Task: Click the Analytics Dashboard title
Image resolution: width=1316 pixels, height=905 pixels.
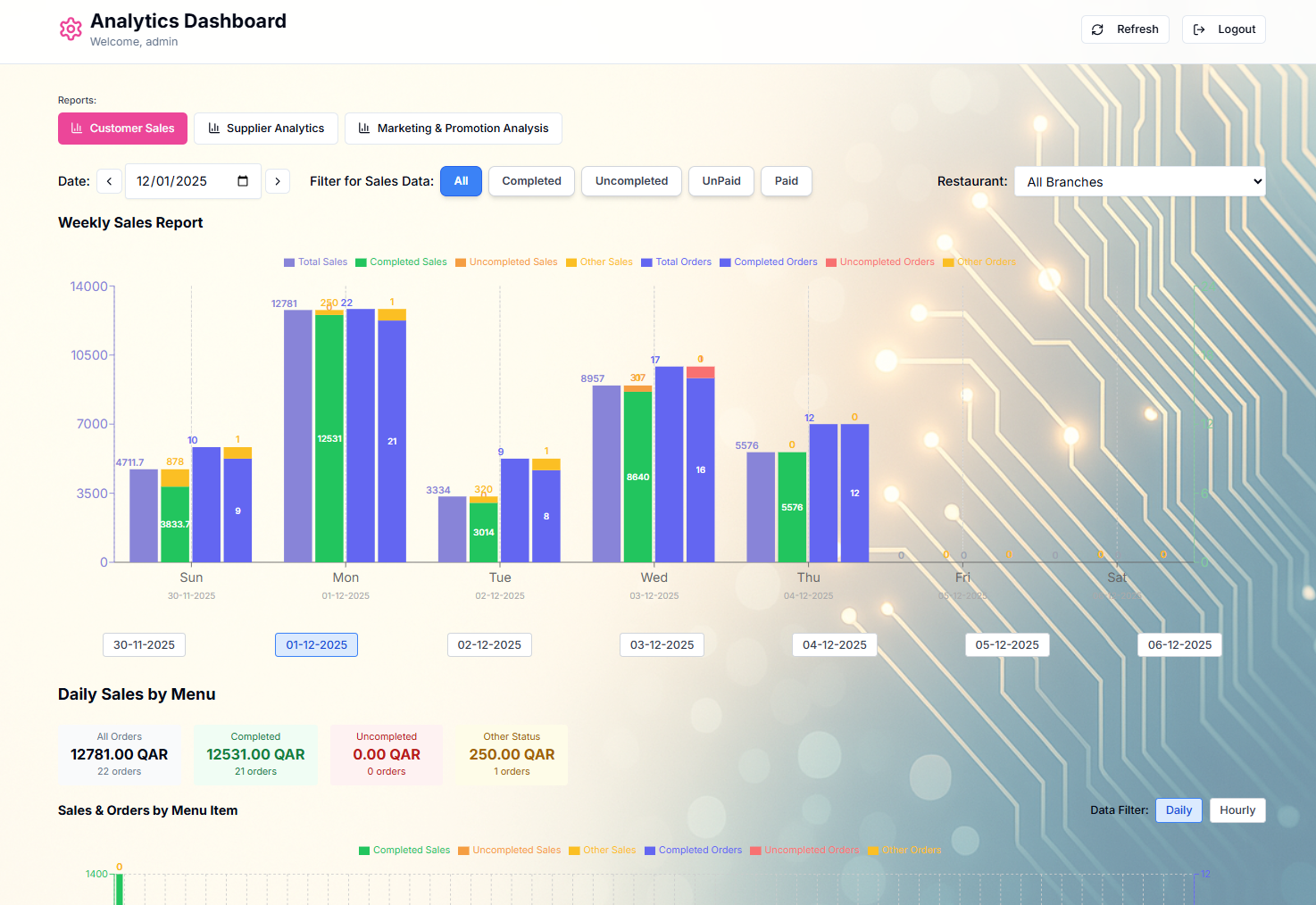Action: pyautogui.click(x=188, y=21)
